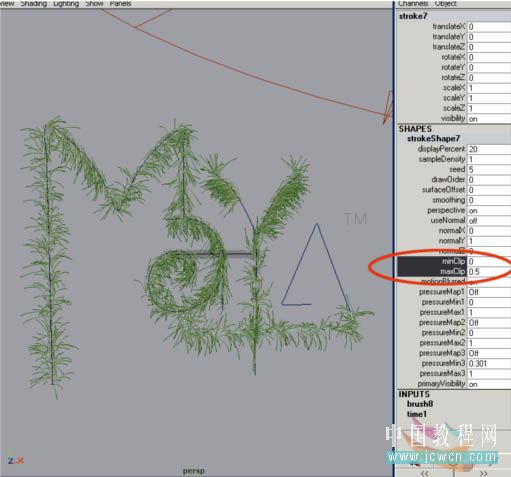The image size is (511, 477).
Task: Select the pressureMin3 attribute label
Action: point(443,363)
